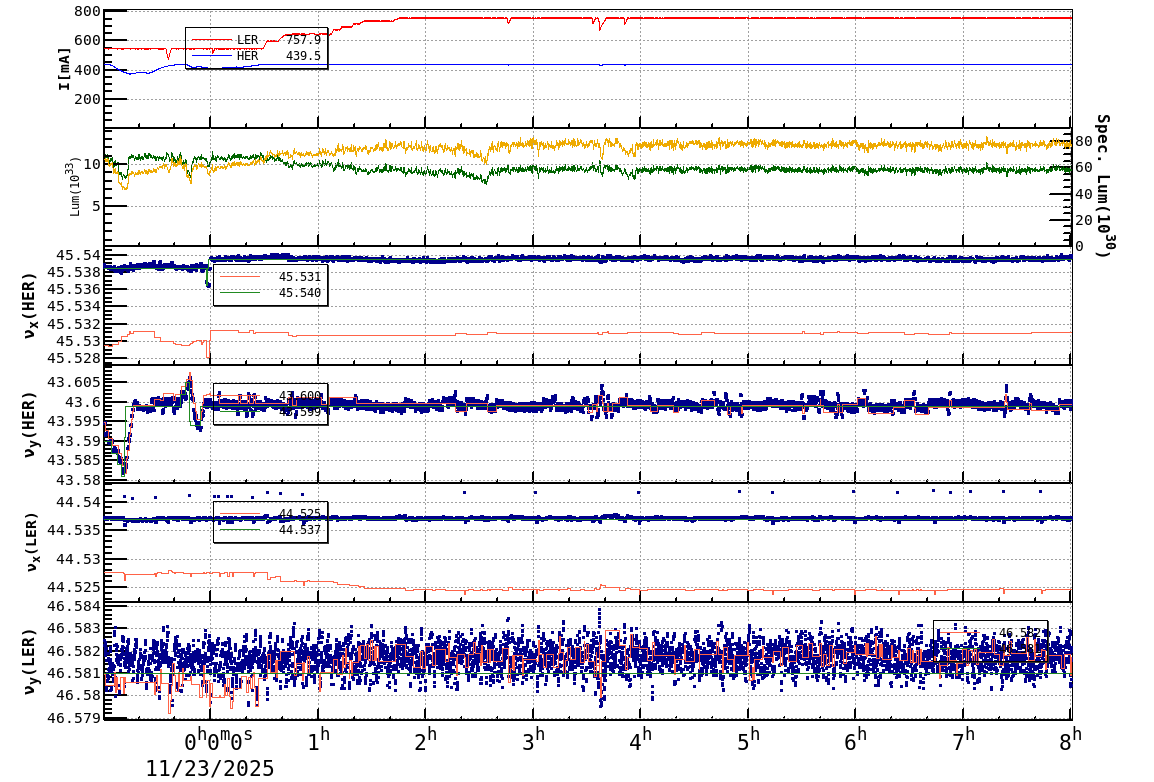Click the 45.528 tick on νx(HER) axis
1154x782 pixels.
click(74, 358)
